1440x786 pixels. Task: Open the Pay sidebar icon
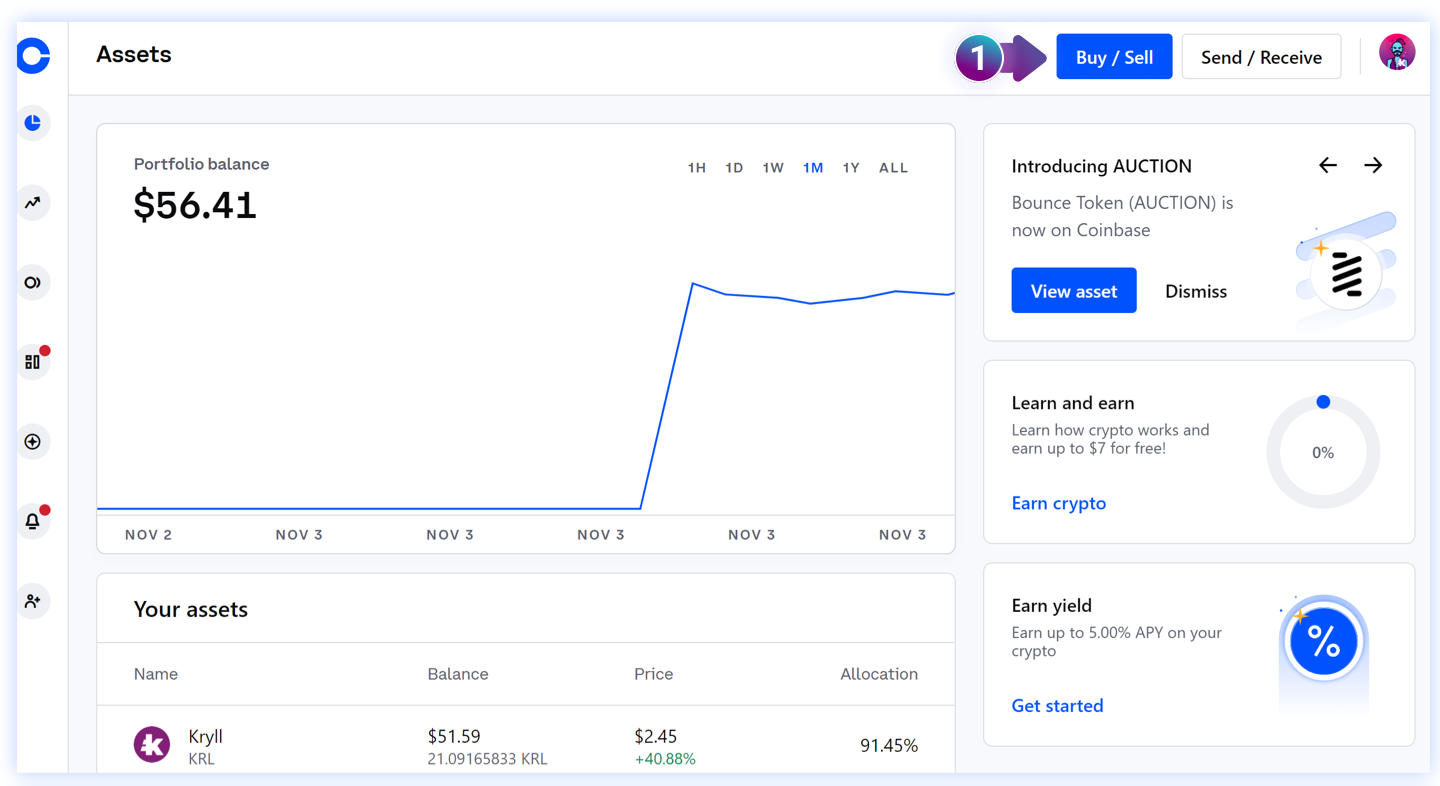coord(33,282)
